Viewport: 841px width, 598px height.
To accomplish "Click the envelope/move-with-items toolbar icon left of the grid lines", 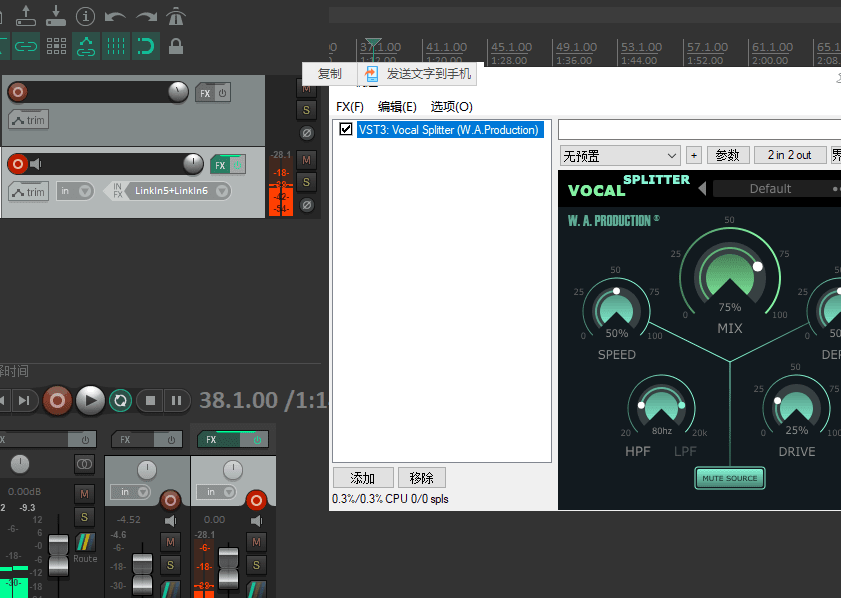I will coord(86,46).
